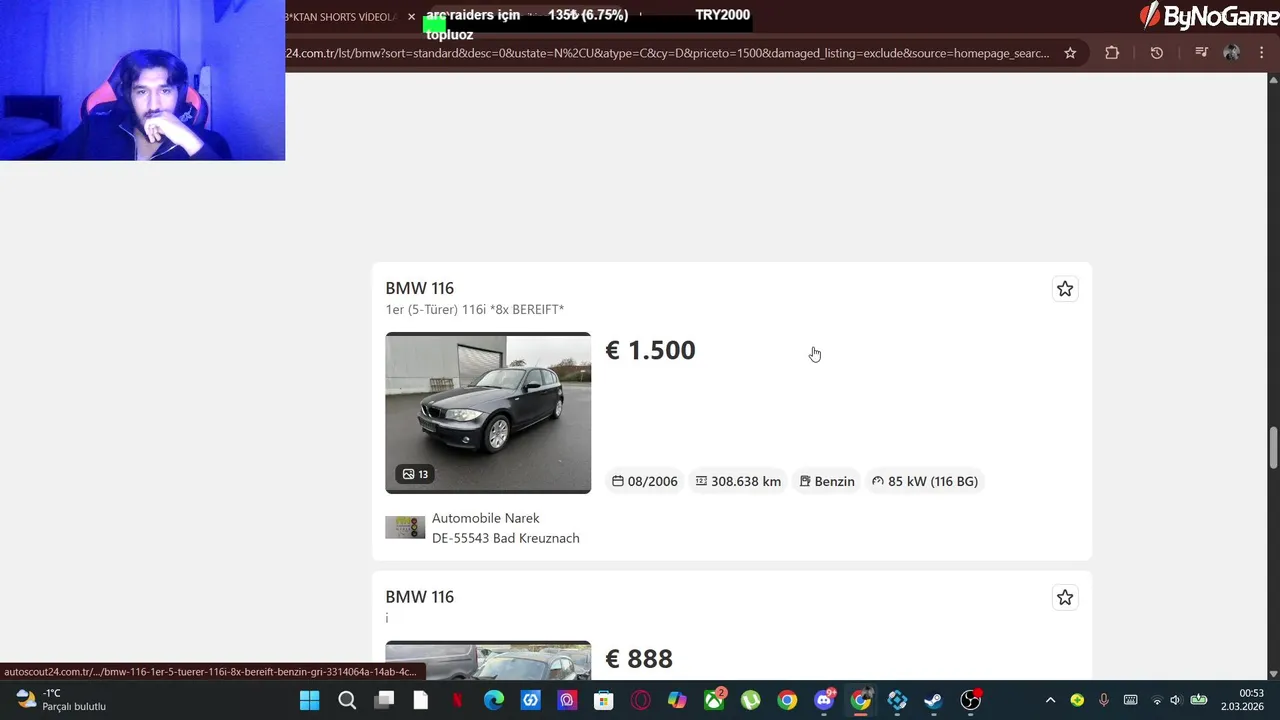This screenshot has height=720, width=1280.
Task: Open the browser profile avatar
Action: pyautogui.click(x=1232, y=53)
